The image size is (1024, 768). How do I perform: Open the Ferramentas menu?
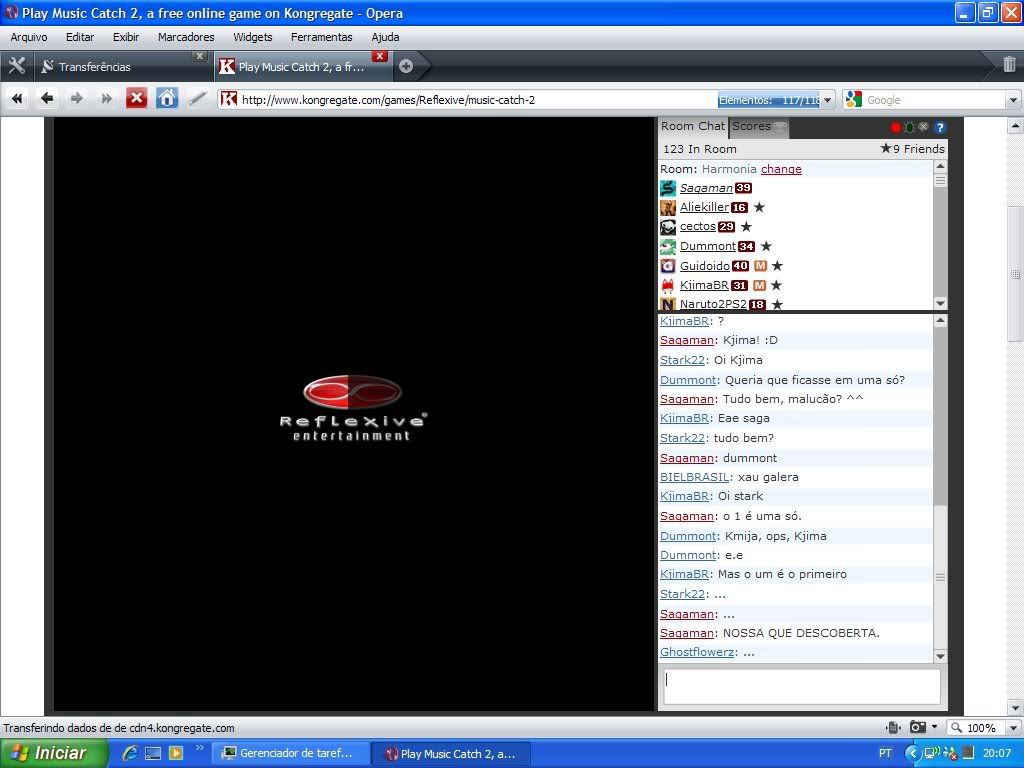[321, 37]
